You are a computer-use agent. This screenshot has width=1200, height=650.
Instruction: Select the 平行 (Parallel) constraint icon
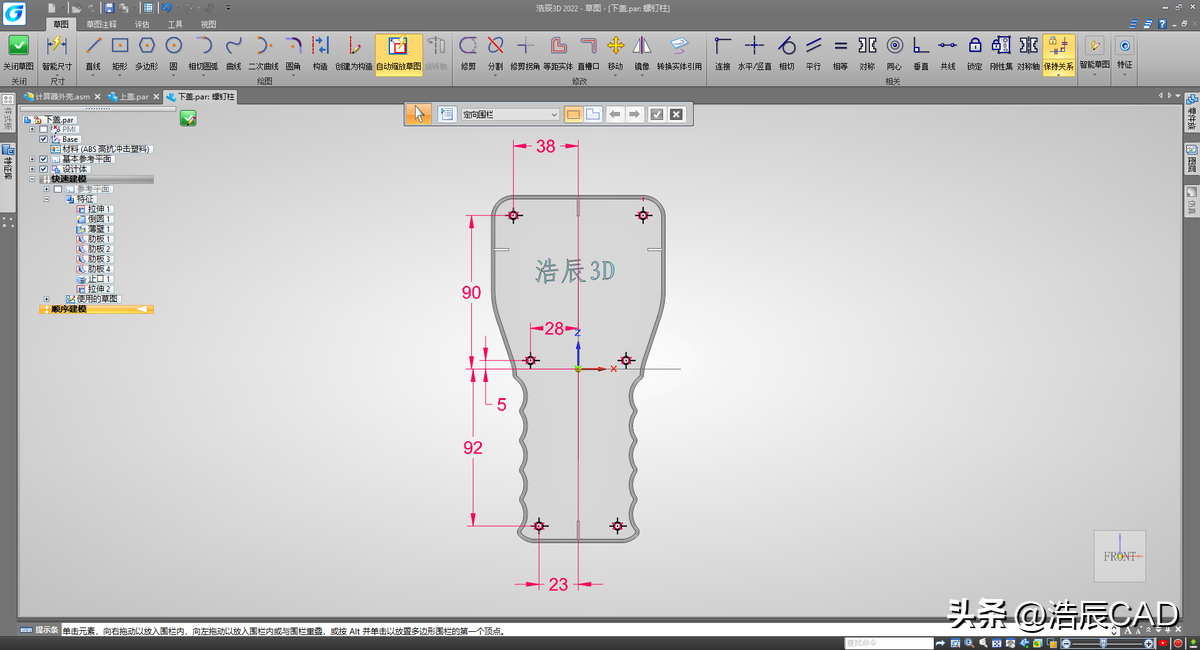point(813,46)
